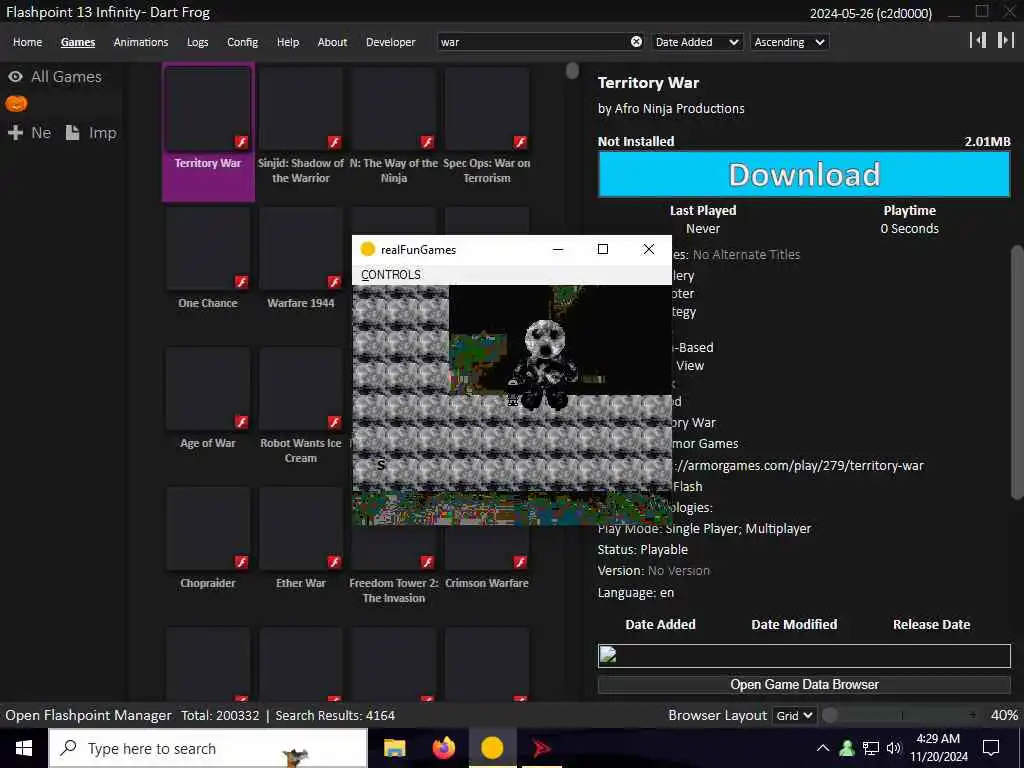Click the game grid scrollbar handle
1024x768 pixels.
point(572,70)
